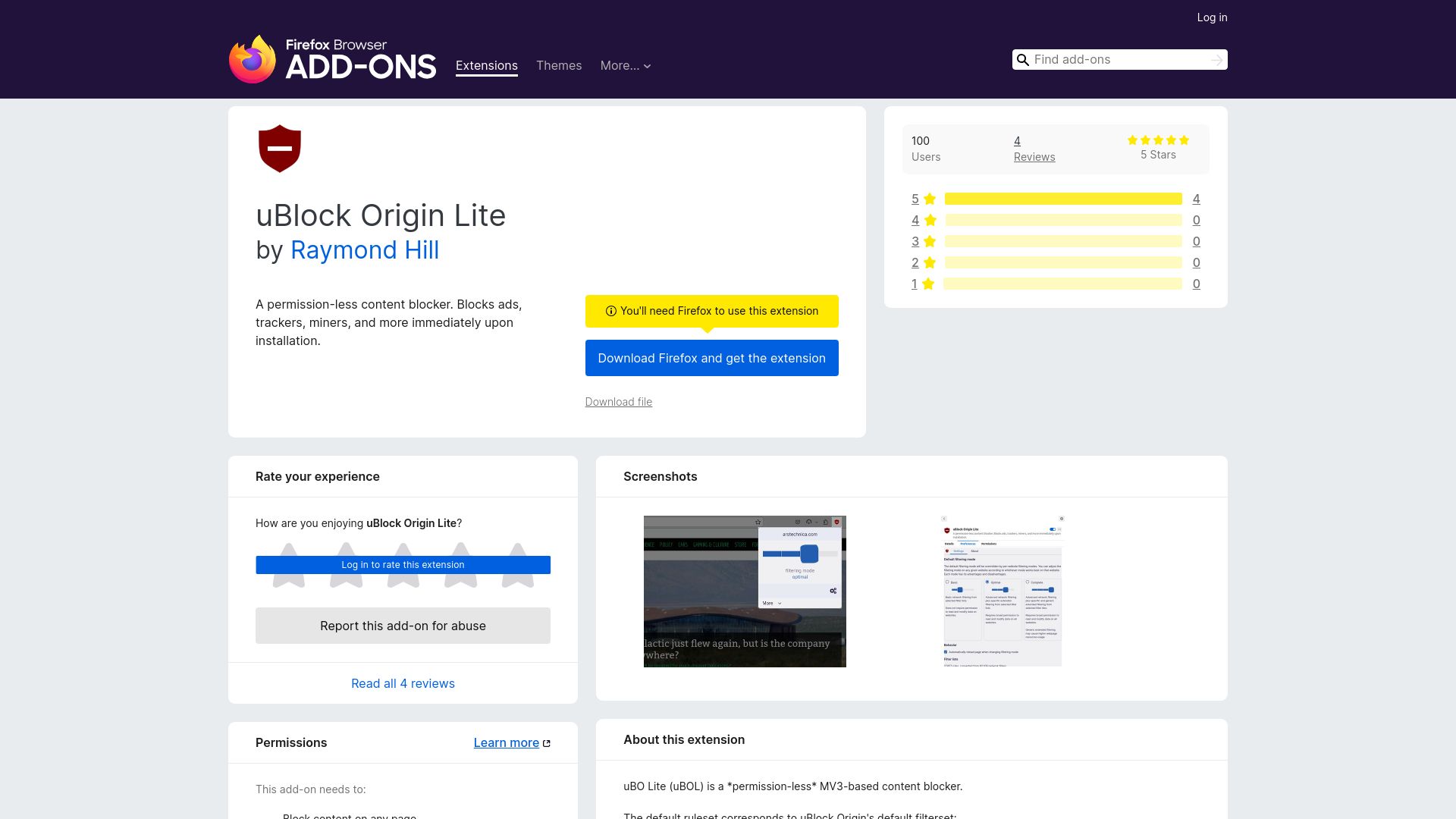Focus the Find add-ons search field
This screenshot has height=819, width=1456.
pos(1119,60)
